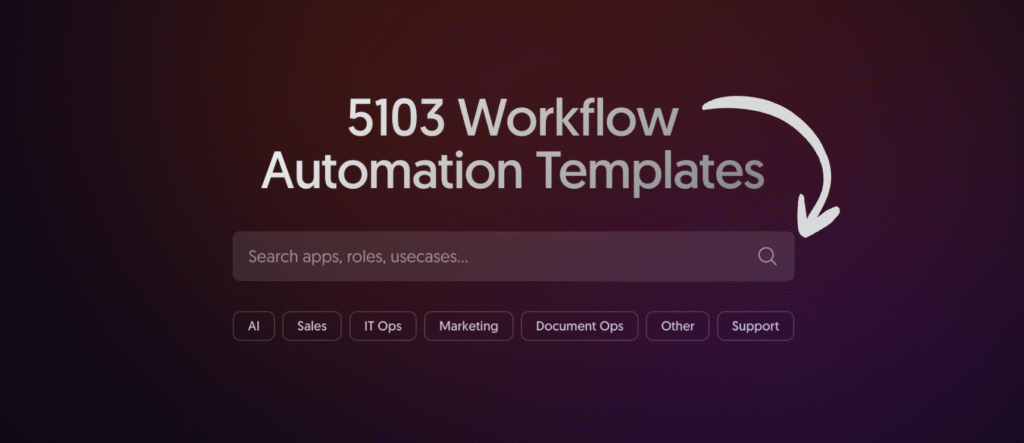Choose the IT Ops category
The image size is (1024, 443).
coord(383,326)
